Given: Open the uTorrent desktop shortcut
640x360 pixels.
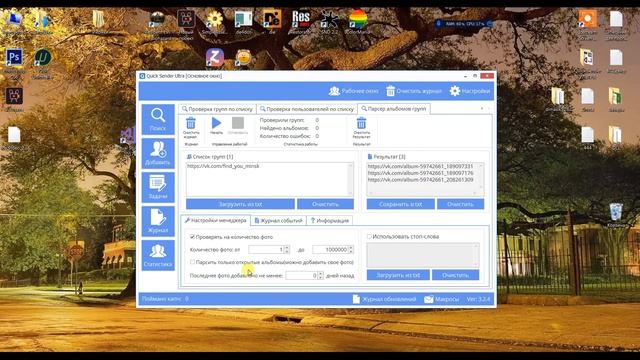Looking at the screenshot, I should tap(42, 58).
